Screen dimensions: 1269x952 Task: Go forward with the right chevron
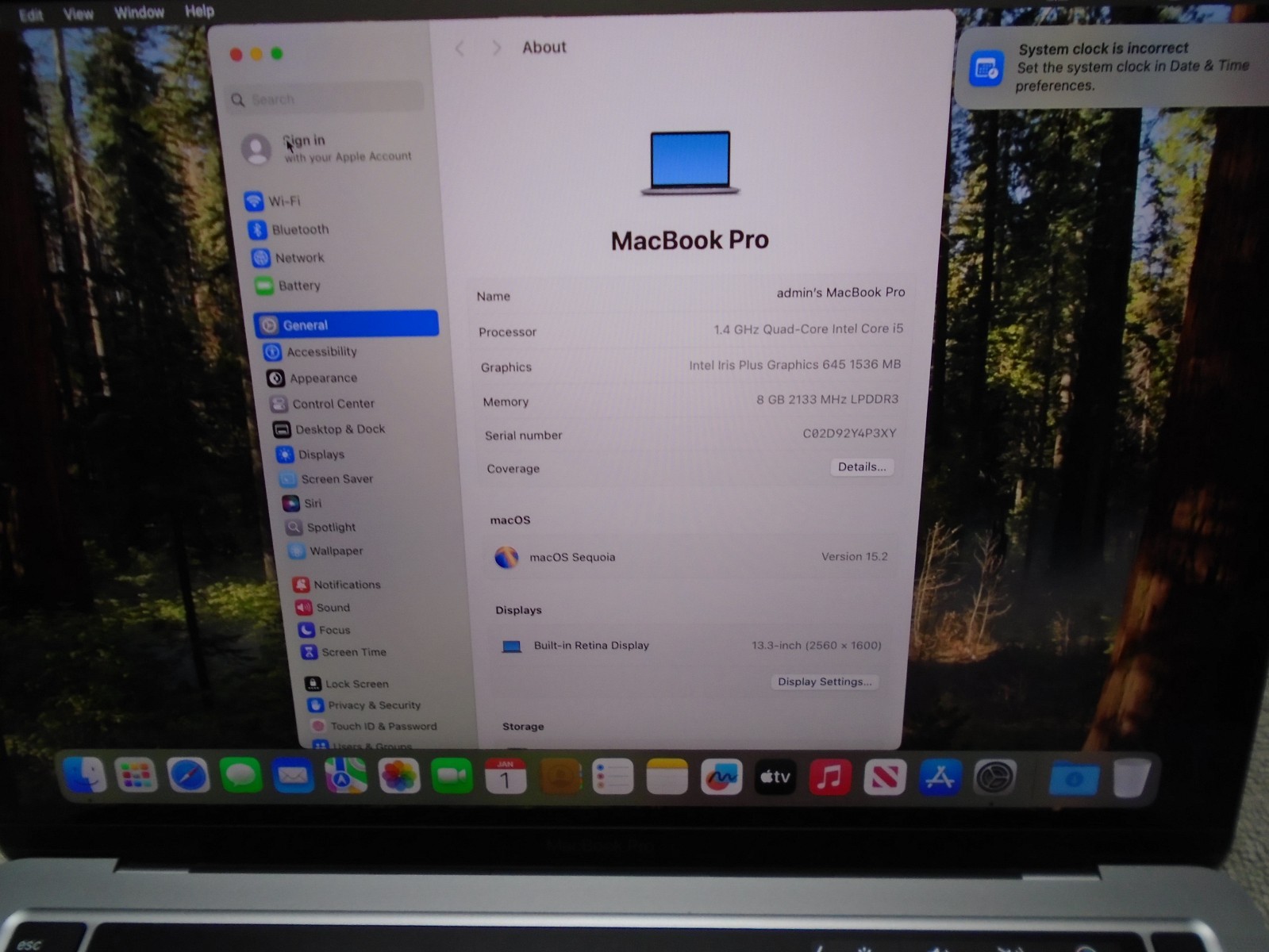(x=496, y=48)
